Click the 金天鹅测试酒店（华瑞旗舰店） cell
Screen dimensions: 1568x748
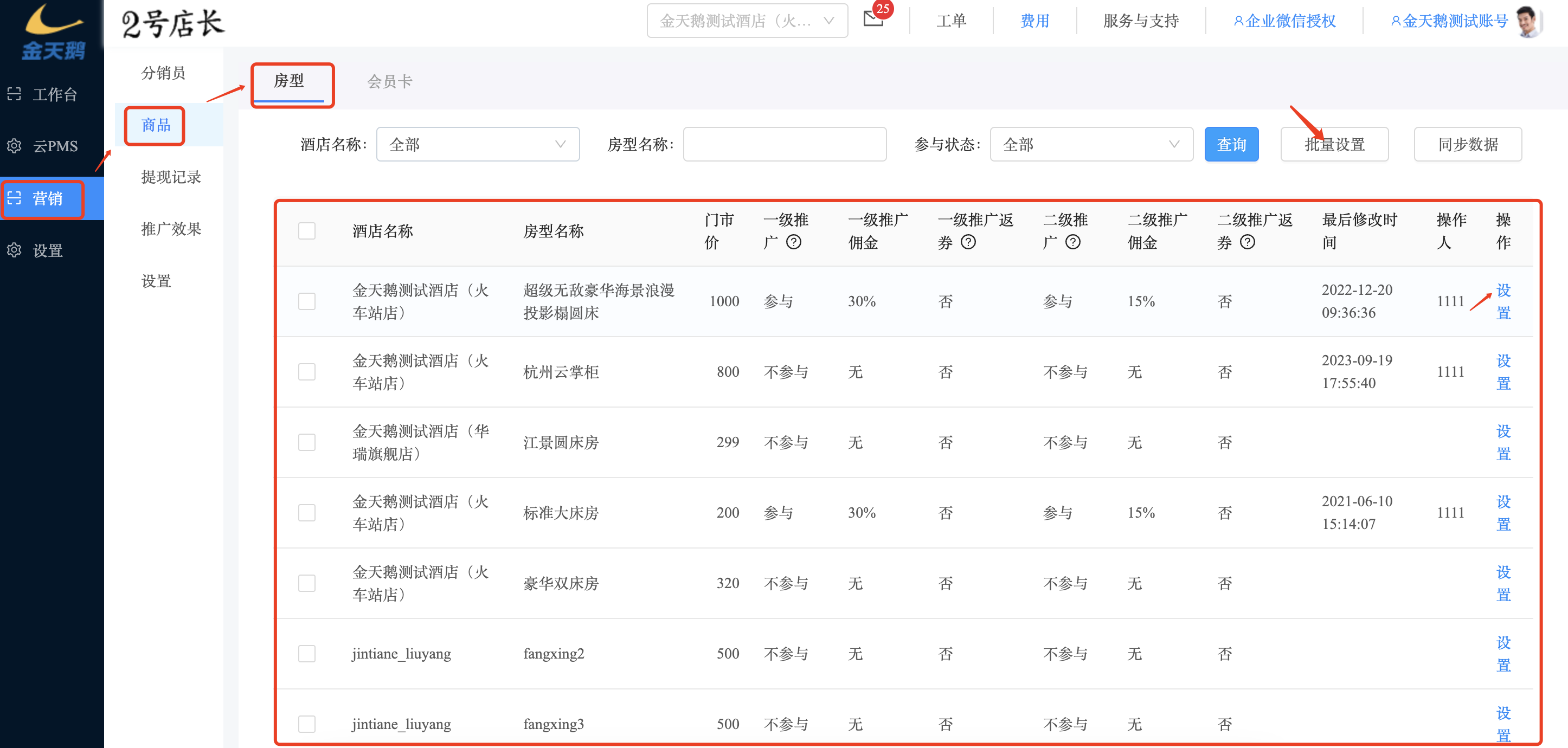(x=421, y=442)
